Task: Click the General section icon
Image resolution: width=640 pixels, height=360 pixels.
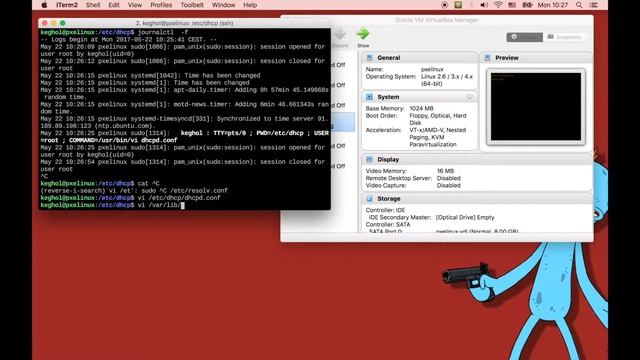Action: [369, 58]
